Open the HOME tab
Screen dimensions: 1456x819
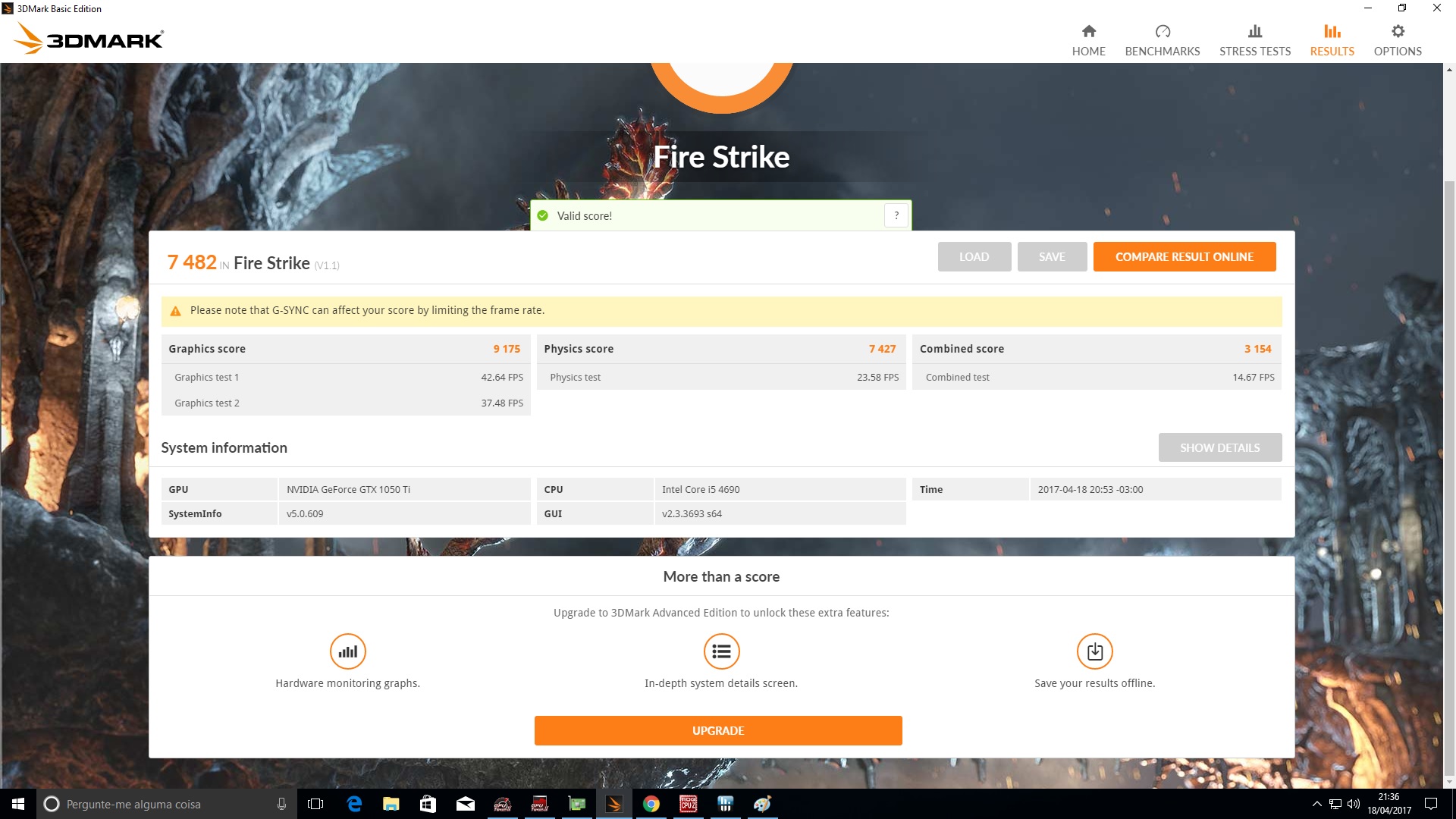(1088, 40)
